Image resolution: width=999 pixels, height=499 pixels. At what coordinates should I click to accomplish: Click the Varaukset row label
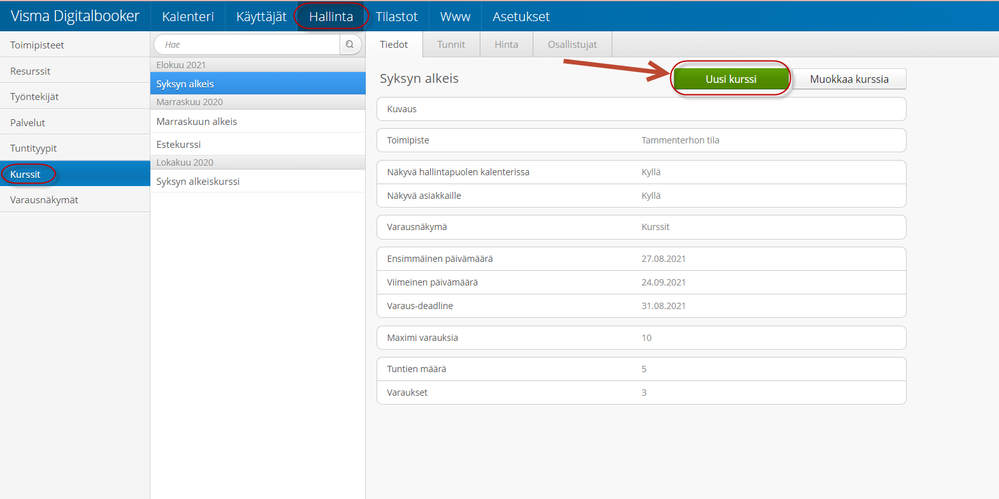407,393
